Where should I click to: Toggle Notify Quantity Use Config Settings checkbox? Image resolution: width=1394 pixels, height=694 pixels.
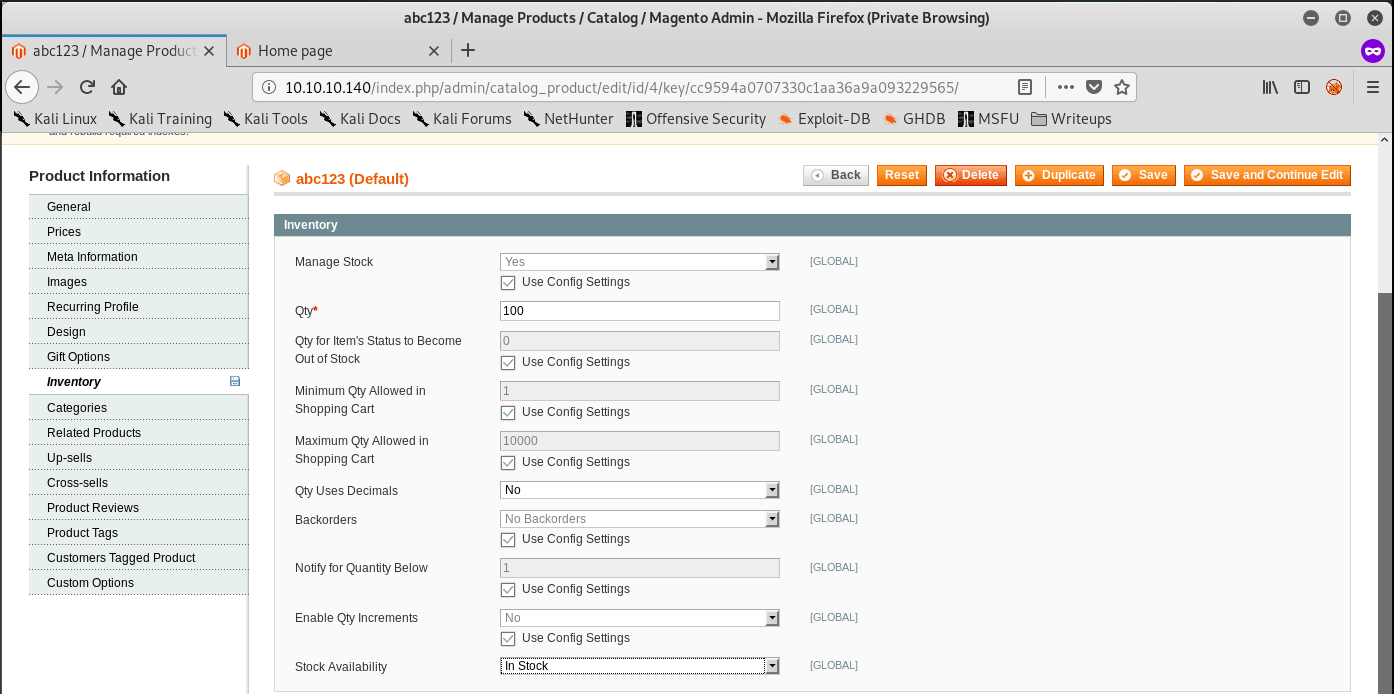coord(508,590)
